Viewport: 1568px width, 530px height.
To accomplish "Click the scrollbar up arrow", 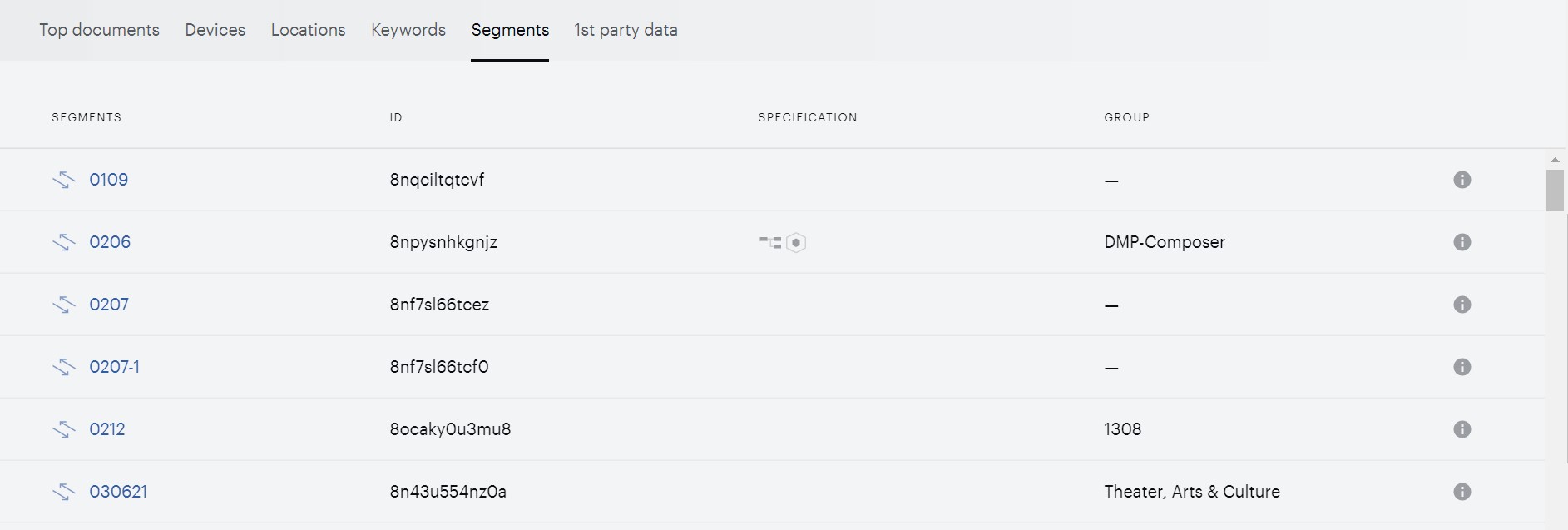I will pyautogui.click(x=1555, y=160).
